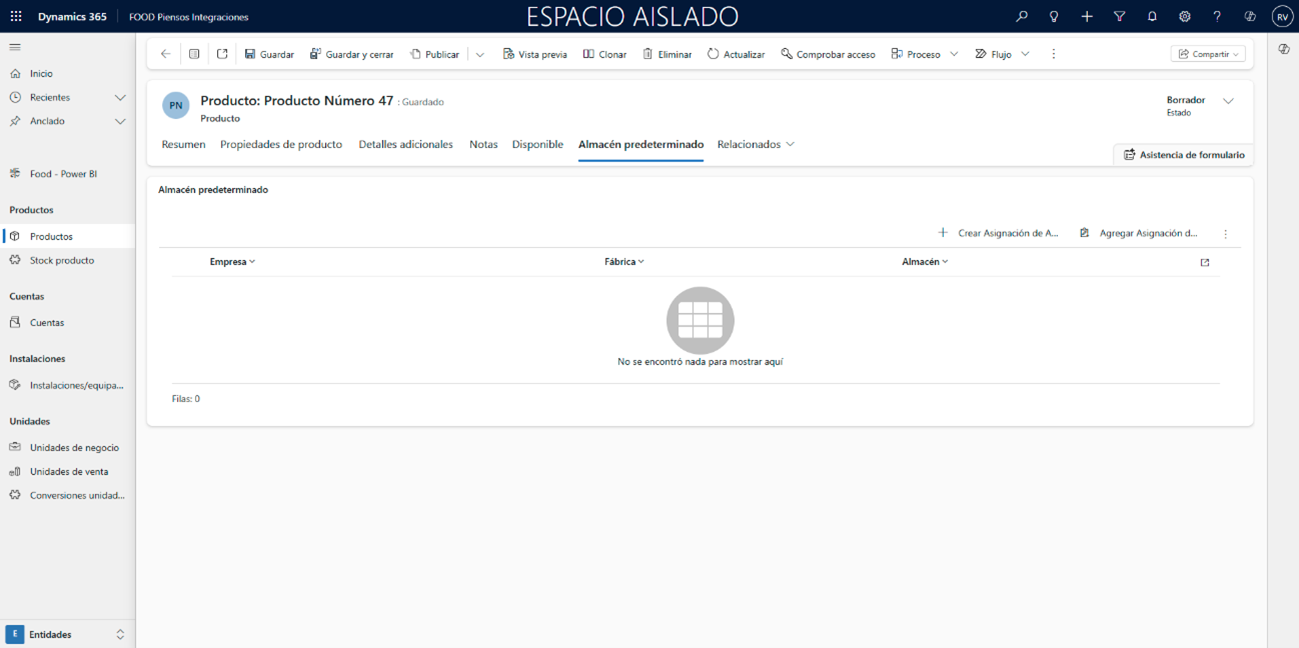Expand the Recientes section in sidebar
The width and height of the screenshot is (1299, 648).
120,97
